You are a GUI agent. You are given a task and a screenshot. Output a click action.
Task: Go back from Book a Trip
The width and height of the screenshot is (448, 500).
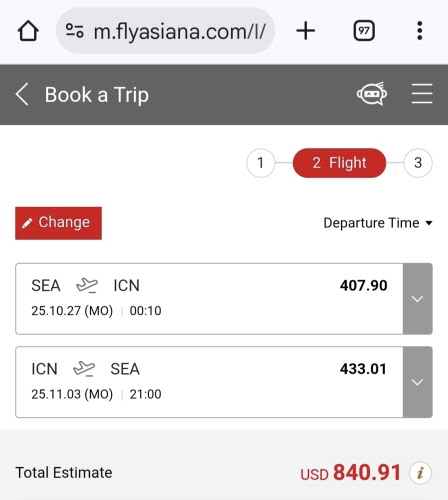(22, 94)
